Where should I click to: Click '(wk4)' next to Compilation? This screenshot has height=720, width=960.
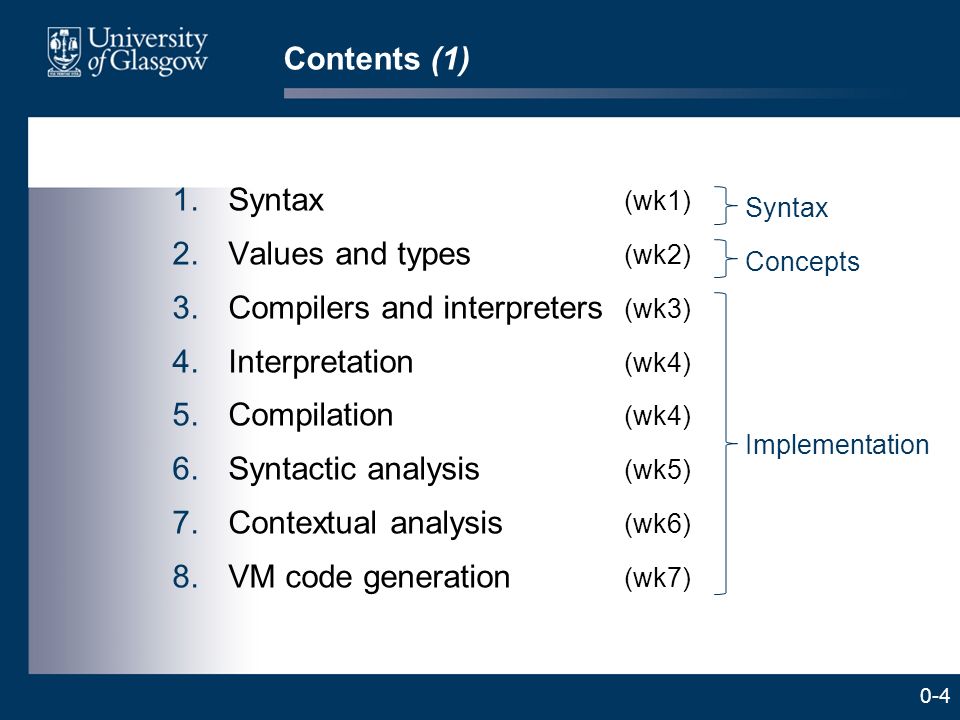pos(658,416)
